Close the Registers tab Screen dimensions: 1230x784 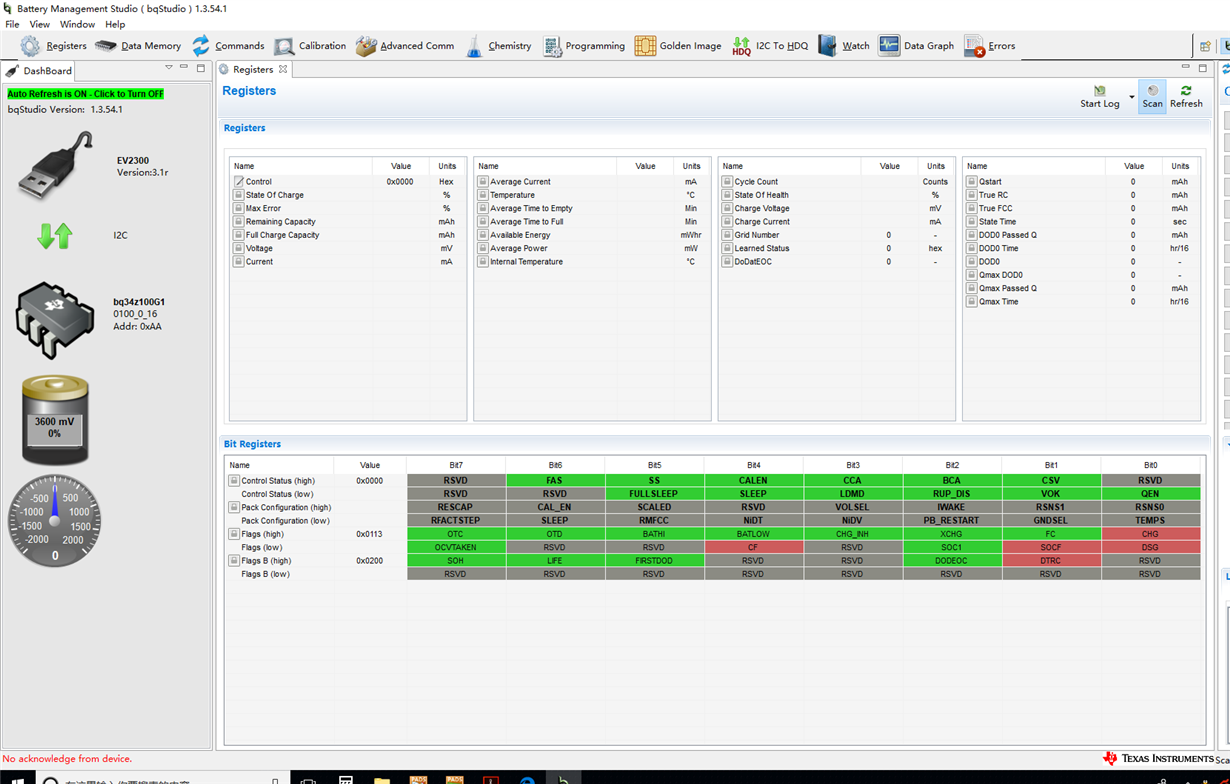(x=283, y=69)
